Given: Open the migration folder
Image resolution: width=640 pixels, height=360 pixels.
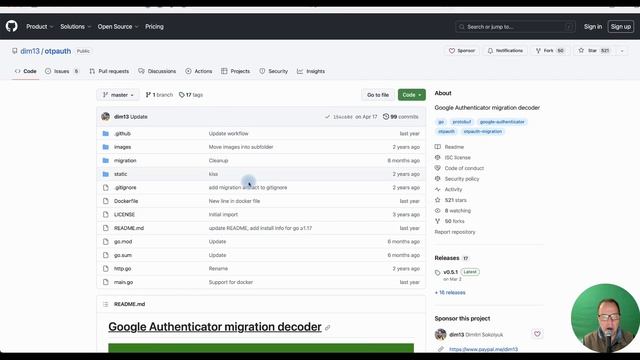Looking at the screenshot, I should (x=125, y=160).
